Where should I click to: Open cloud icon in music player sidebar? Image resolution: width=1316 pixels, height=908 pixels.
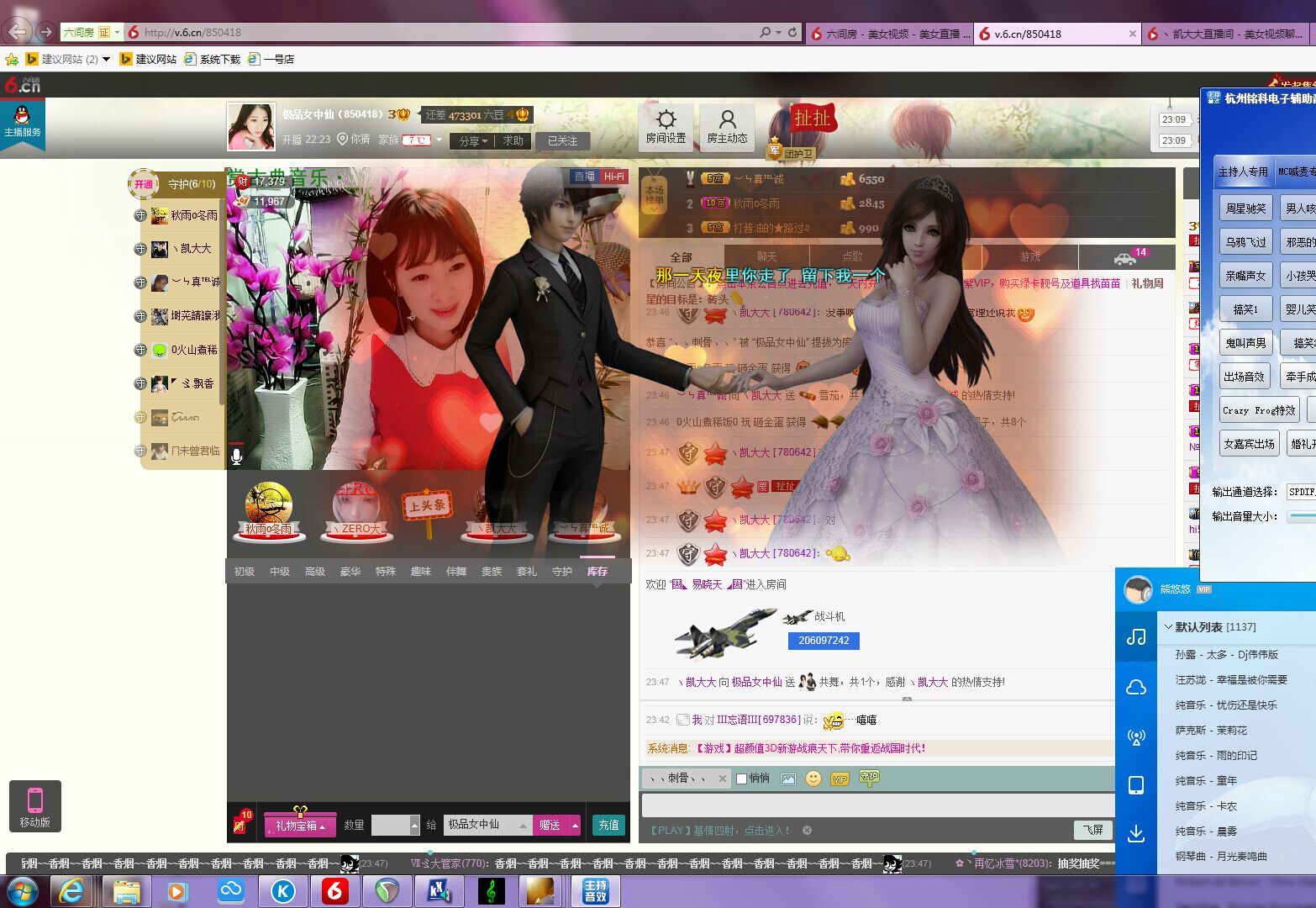pyautogui.click(x=1136, y=688)
